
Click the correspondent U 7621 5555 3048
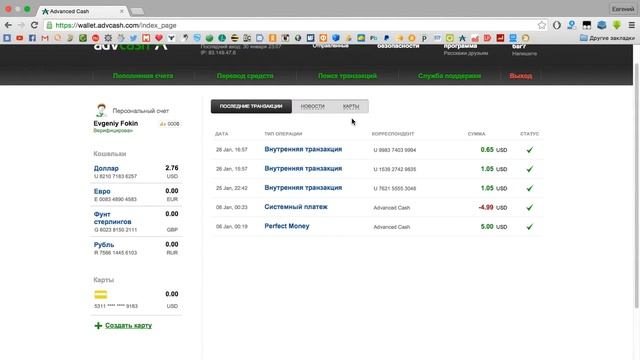click(x=395, y=189)
